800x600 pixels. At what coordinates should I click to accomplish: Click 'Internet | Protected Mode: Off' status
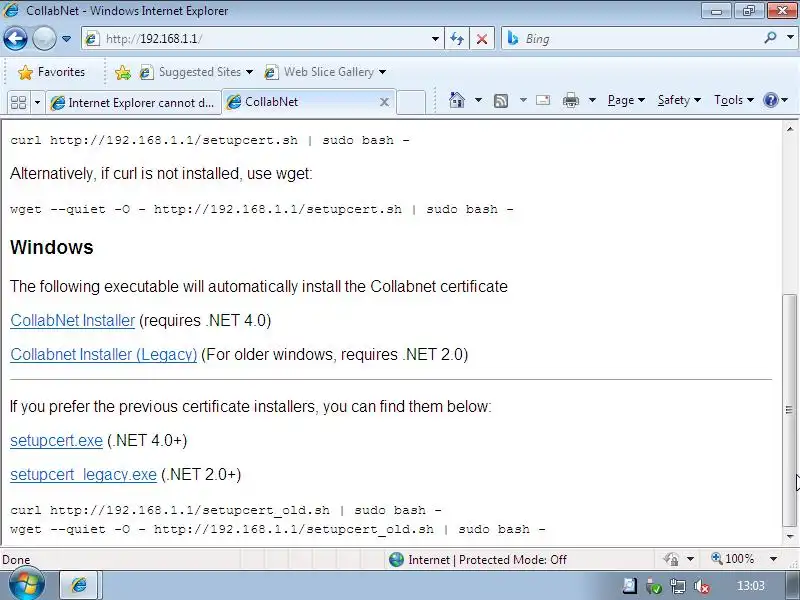click(x=478, y=560)
